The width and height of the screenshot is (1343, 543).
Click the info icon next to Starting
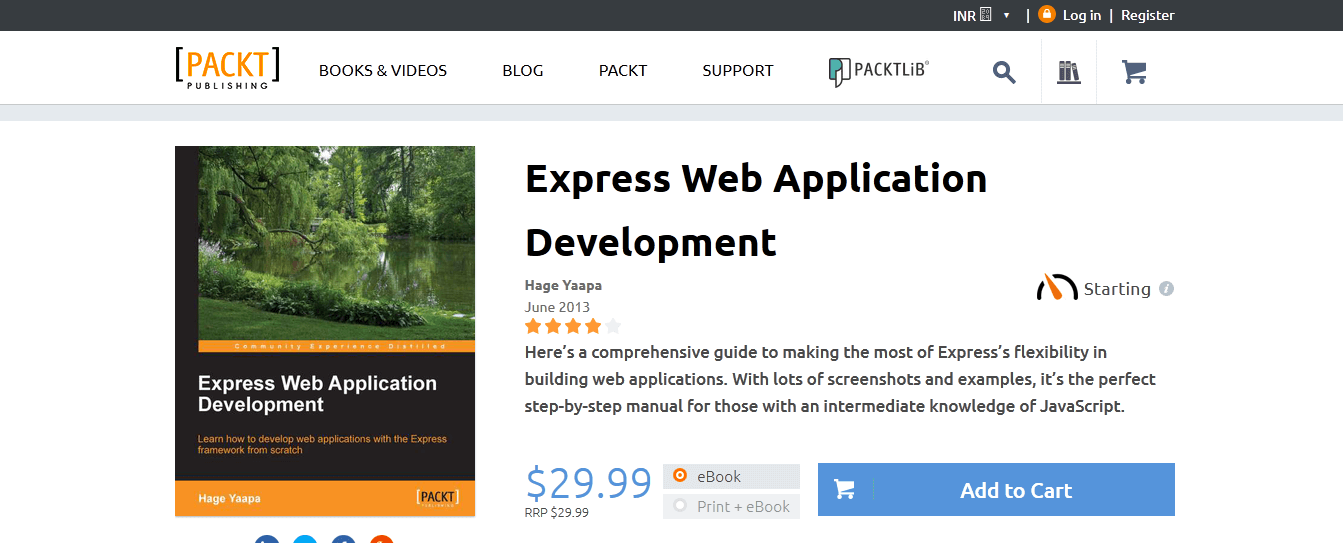coord(1166,289)
